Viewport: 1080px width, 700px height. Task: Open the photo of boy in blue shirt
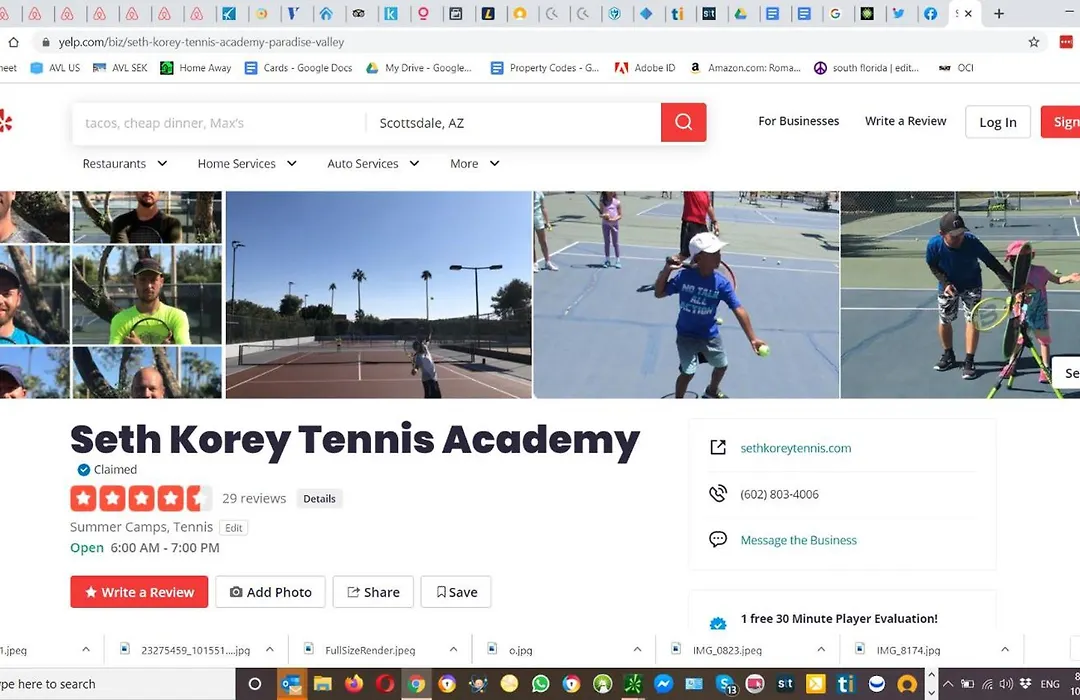687,295
